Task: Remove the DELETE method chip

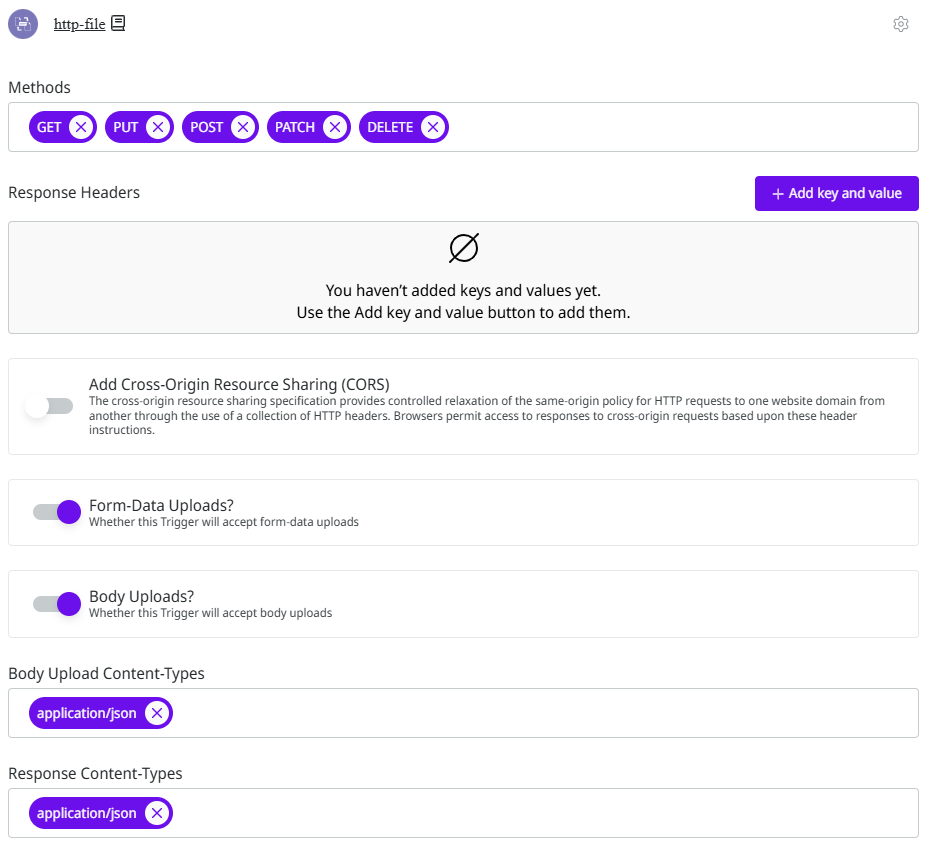Action: point(432,127)
